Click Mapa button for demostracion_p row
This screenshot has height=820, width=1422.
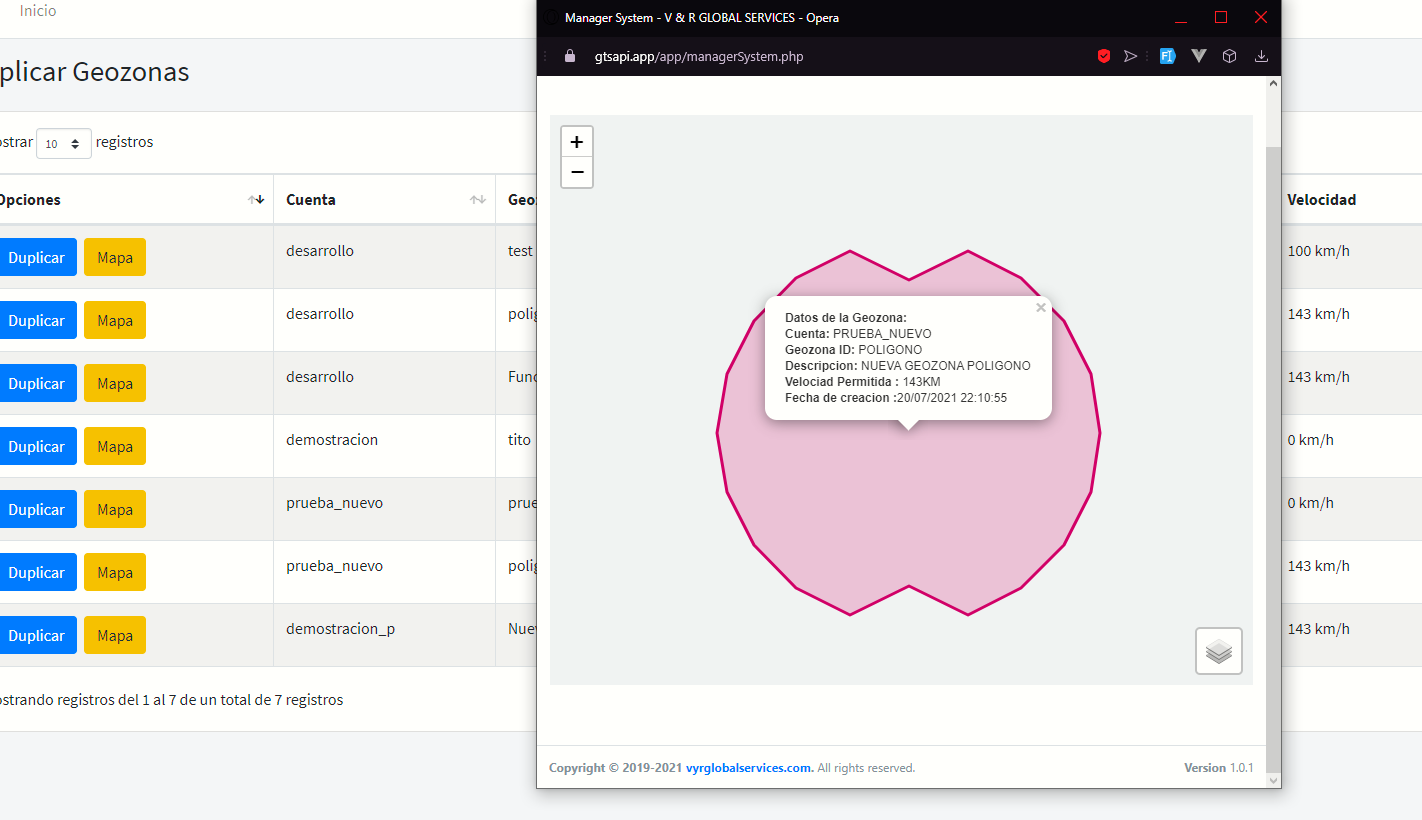click(115, 635)
